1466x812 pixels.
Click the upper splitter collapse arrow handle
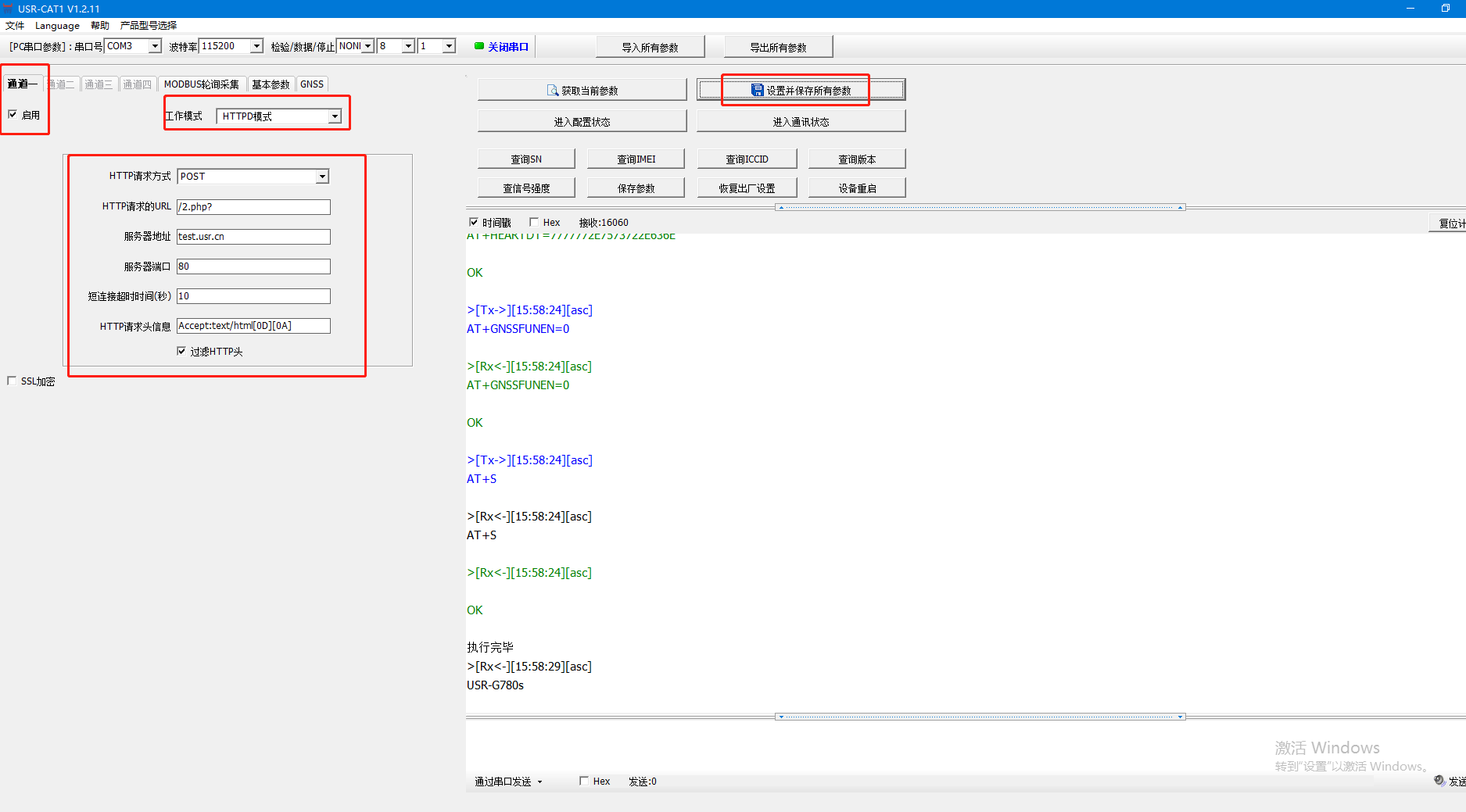click(x=781, y=207)
